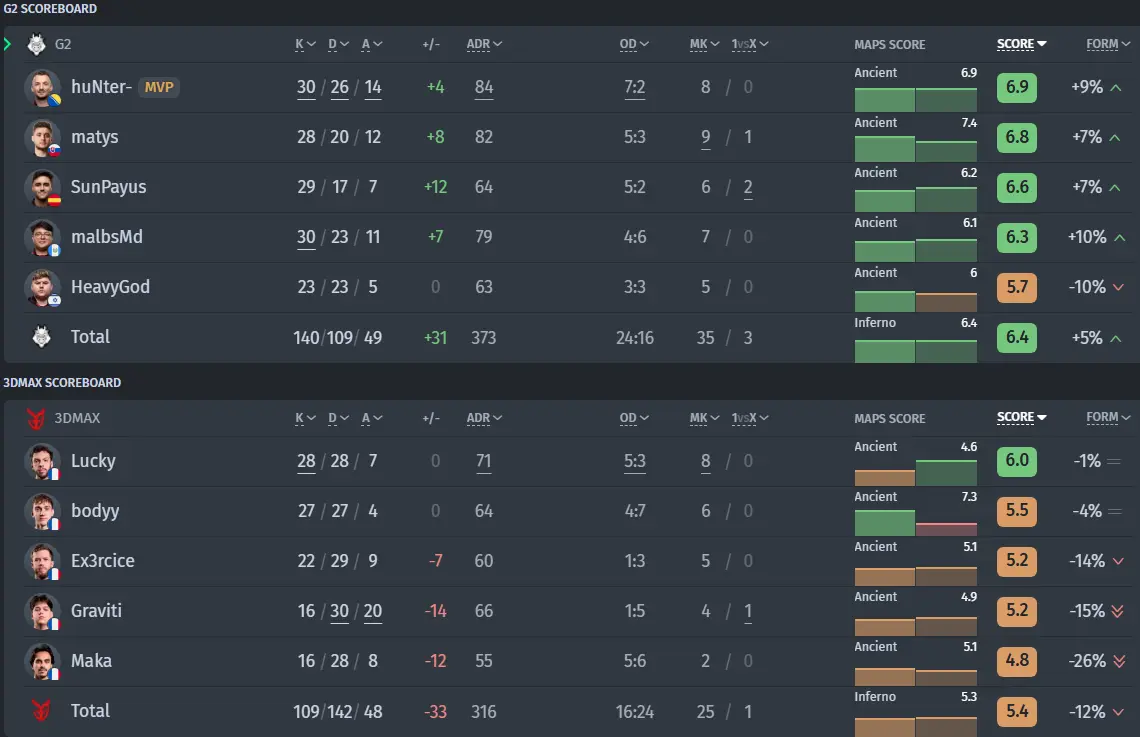The height and width of the screenshot is (737, 1140).
Task: Sort G2 scoreboard by ADR
Action: point(484,44)
